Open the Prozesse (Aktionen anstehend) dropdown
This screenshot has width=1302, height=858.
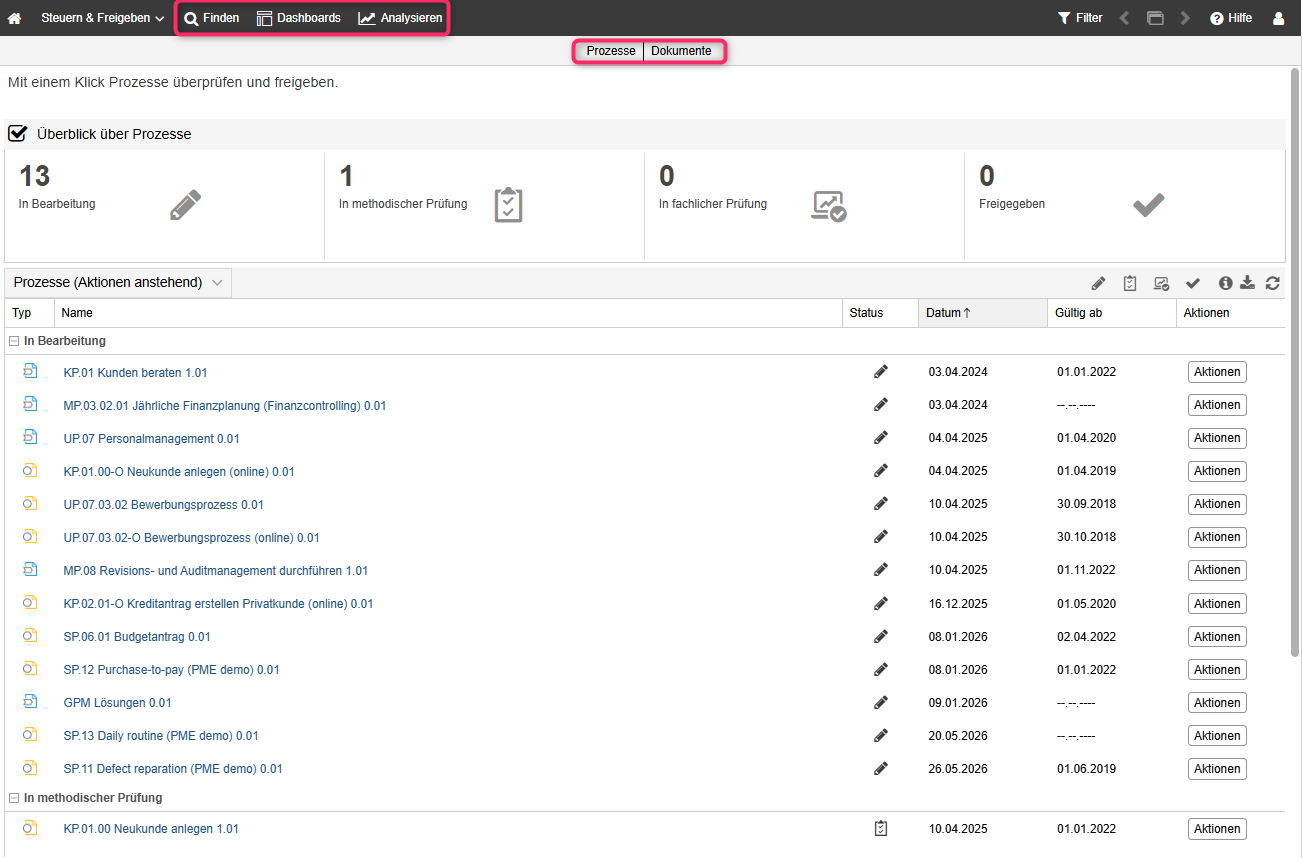coord(118,282)
